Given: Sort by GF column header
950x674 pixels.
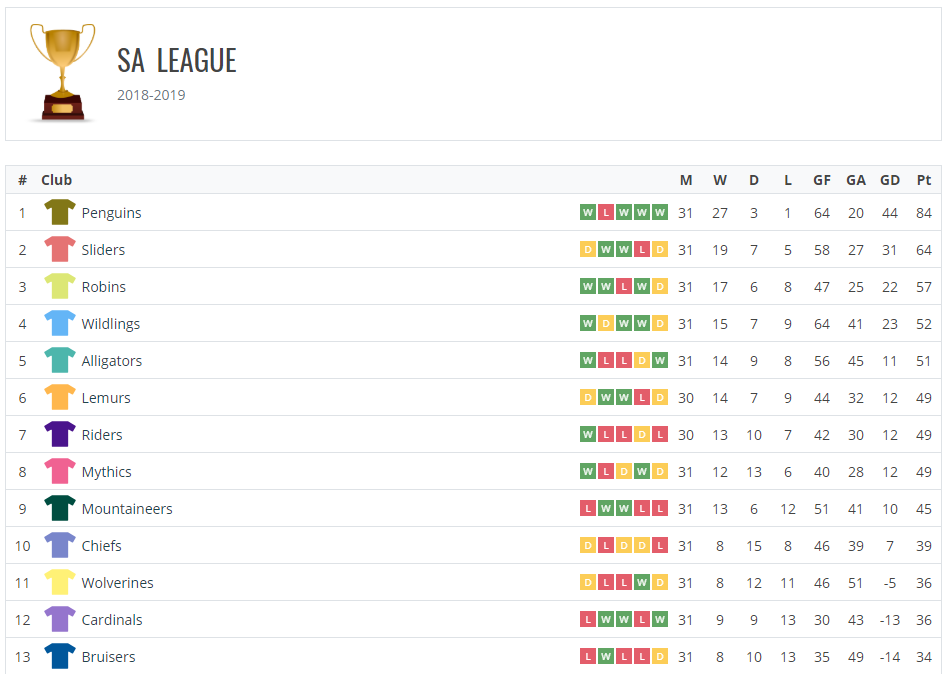Looking at the screenshot, I should (x=822, y=180).
